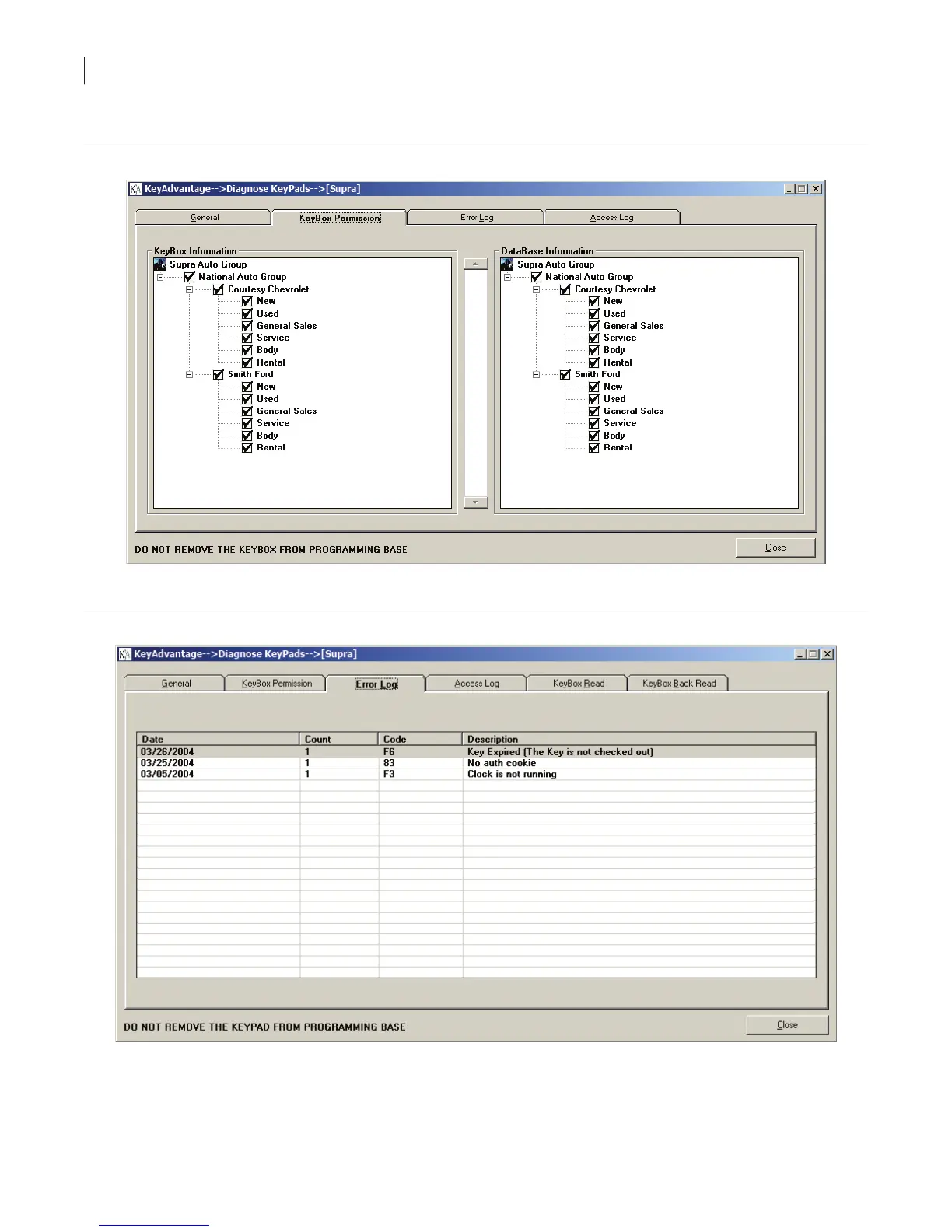Select error row dated 03/05/2004
Image resolution: width=952 pixels, height=1232 pixels.
pos(476,774)
